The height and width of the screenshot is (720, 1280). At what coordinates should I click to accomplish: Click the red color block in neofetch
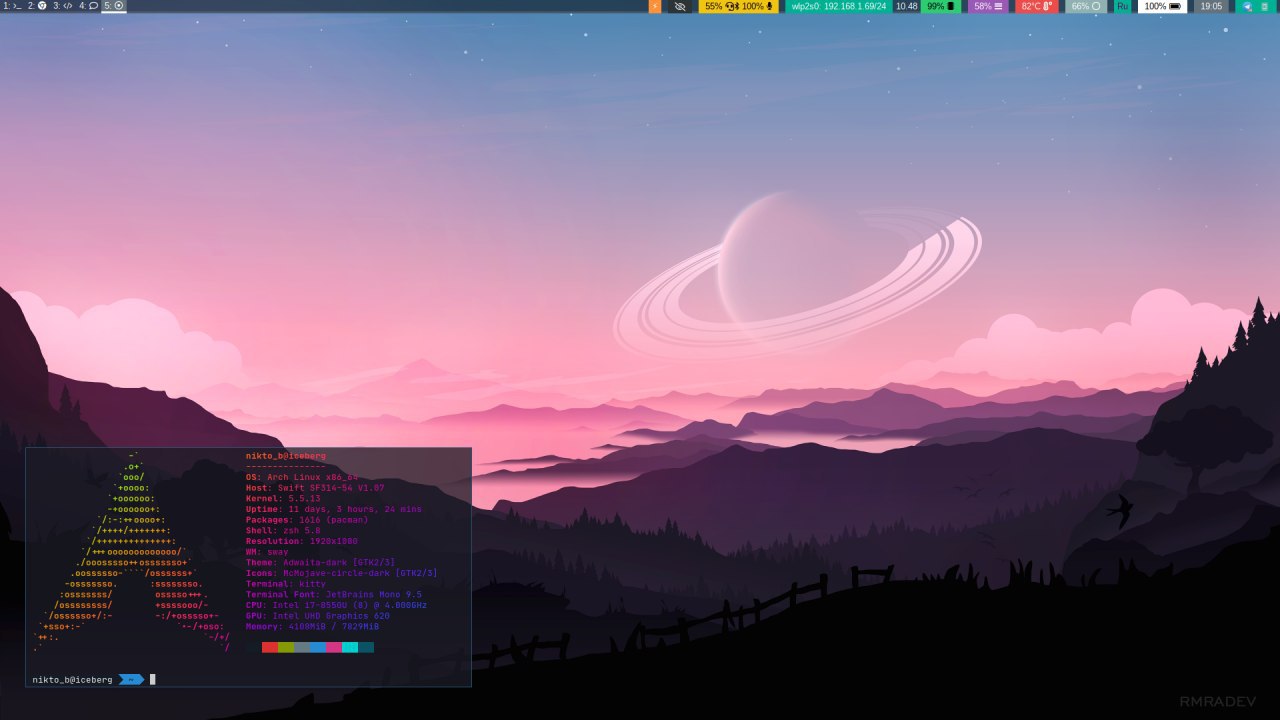270,647
